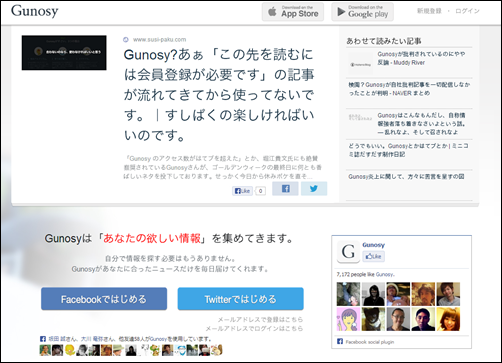
Task: Open the Google Play download badge
Action: coord(362,12)
